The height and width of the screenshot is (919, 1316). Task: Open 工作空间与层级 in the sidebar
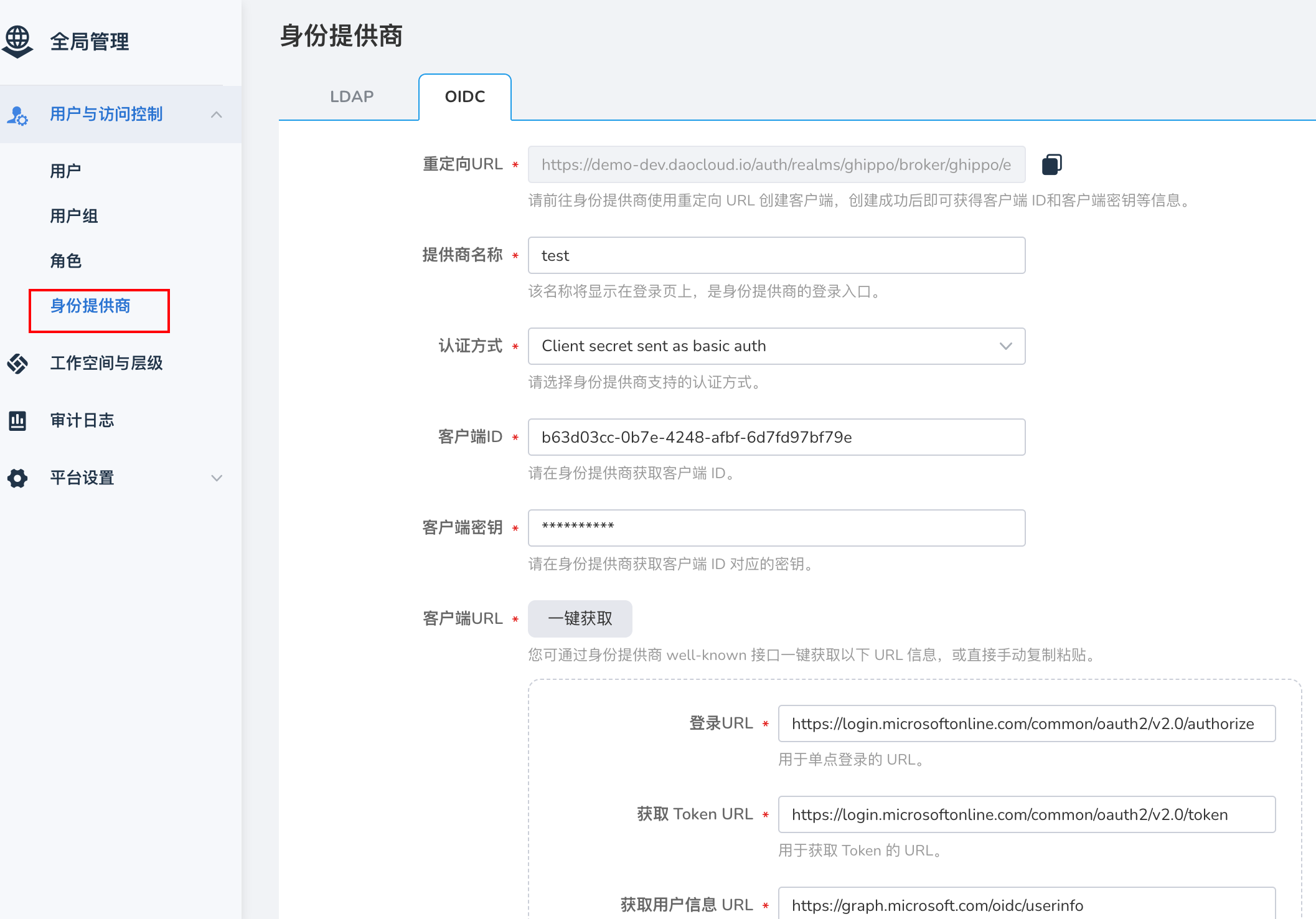106,363
